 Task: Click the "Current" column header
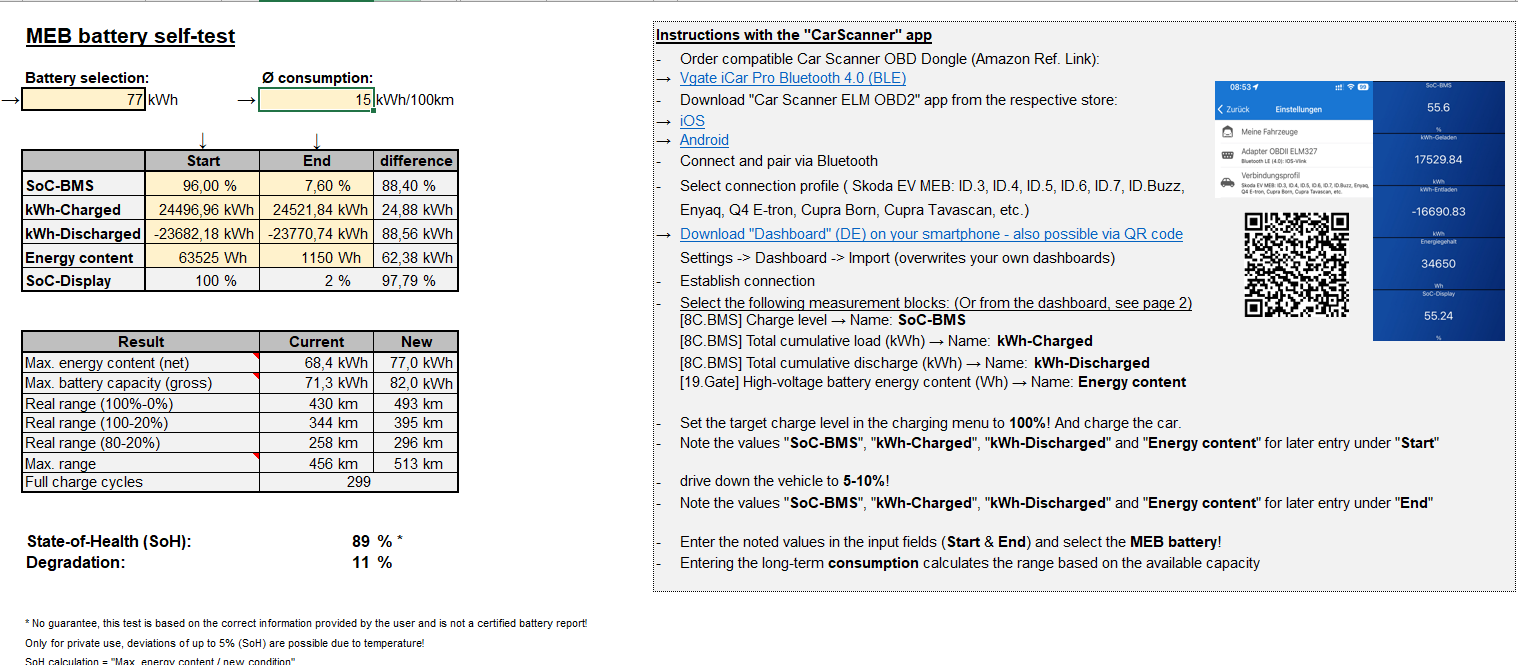316,342
